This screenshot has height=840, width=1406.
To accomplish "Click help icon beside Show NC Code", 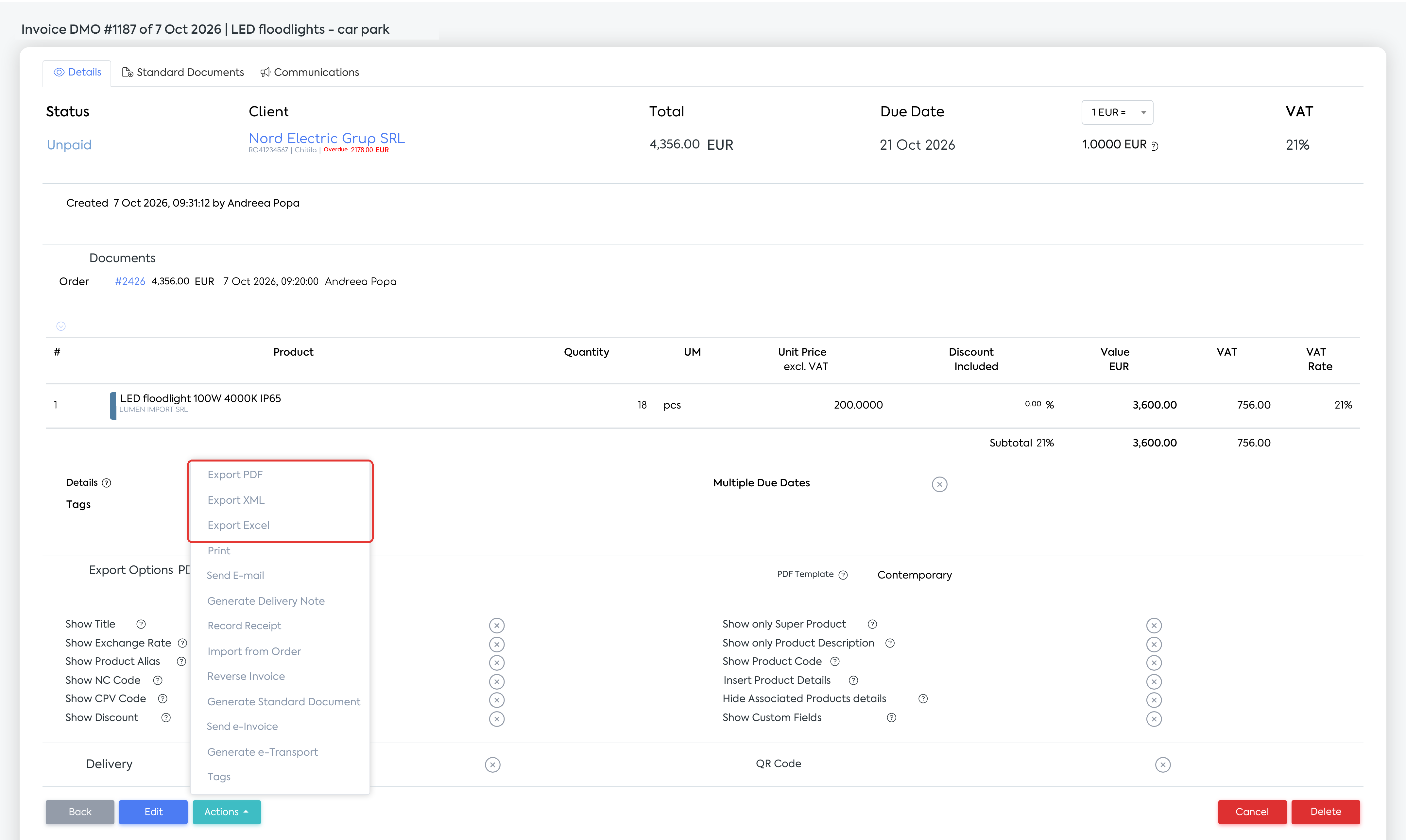I will (x=158, y=680).
